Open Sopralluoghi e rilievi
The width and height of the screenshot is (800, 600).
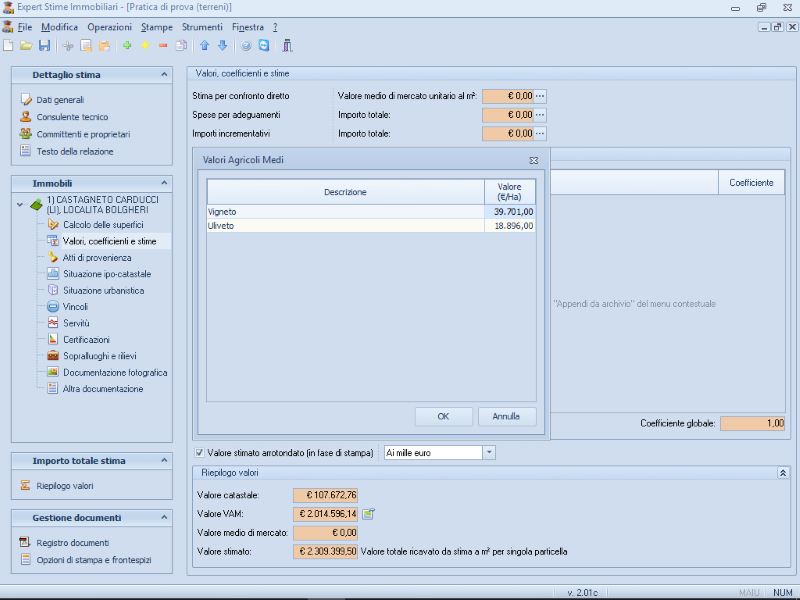pyautogui.click(x=99, y=356)
